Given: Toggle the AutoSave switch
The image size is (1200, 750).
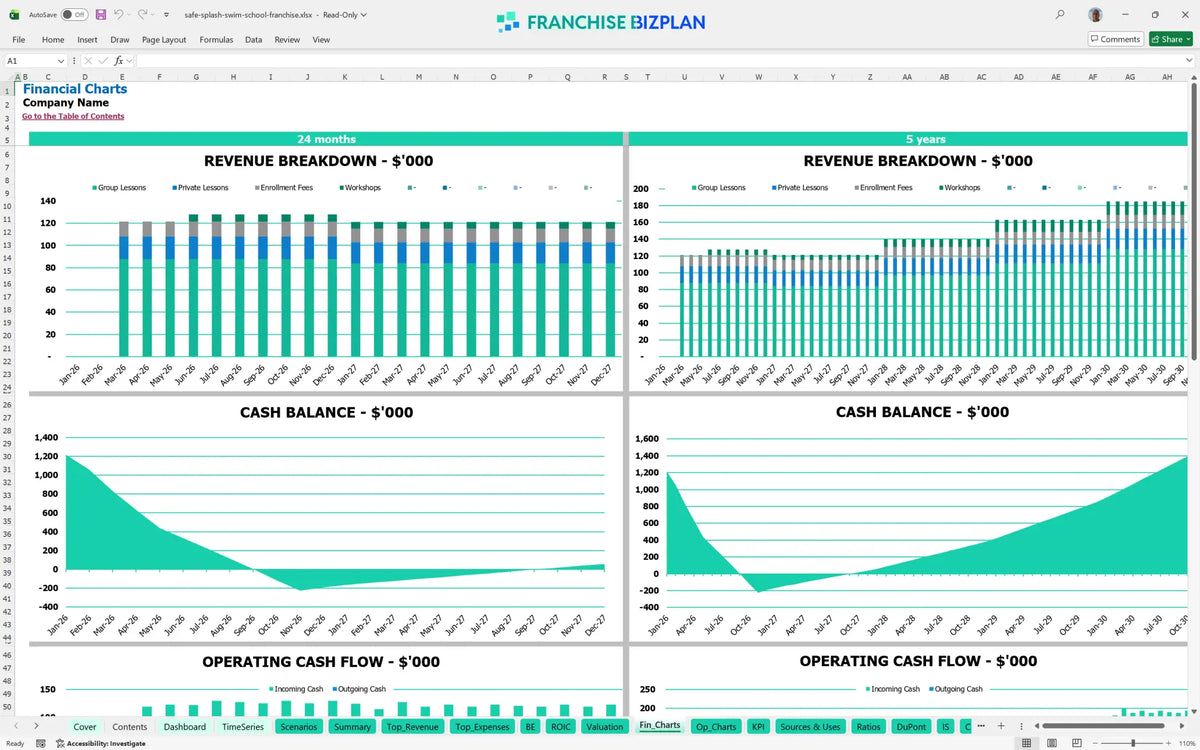Looking at the screenshot, I should tap(74, 15).
